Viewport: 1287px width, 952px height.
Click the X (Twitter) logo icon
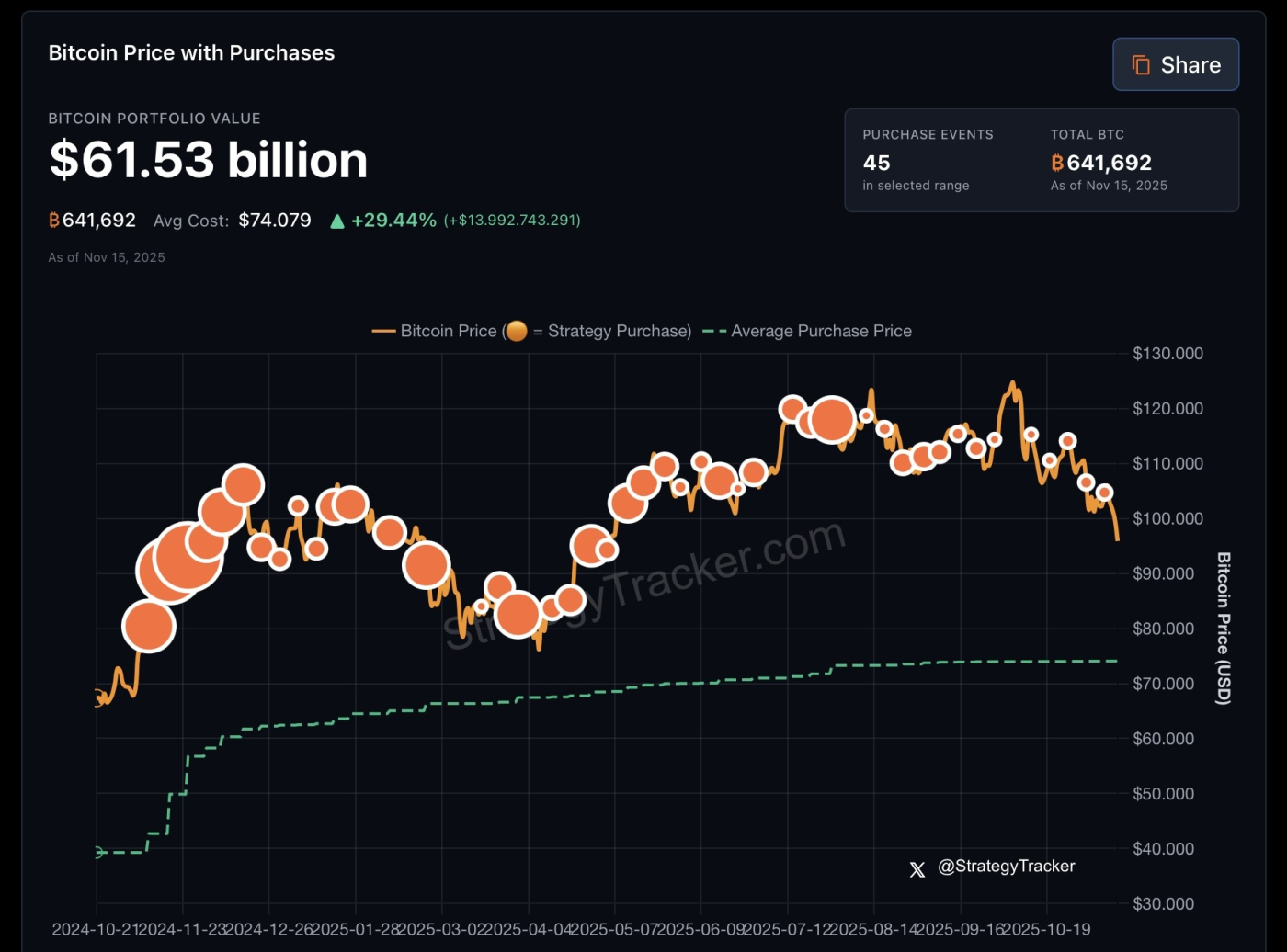[x=917, y=869]
